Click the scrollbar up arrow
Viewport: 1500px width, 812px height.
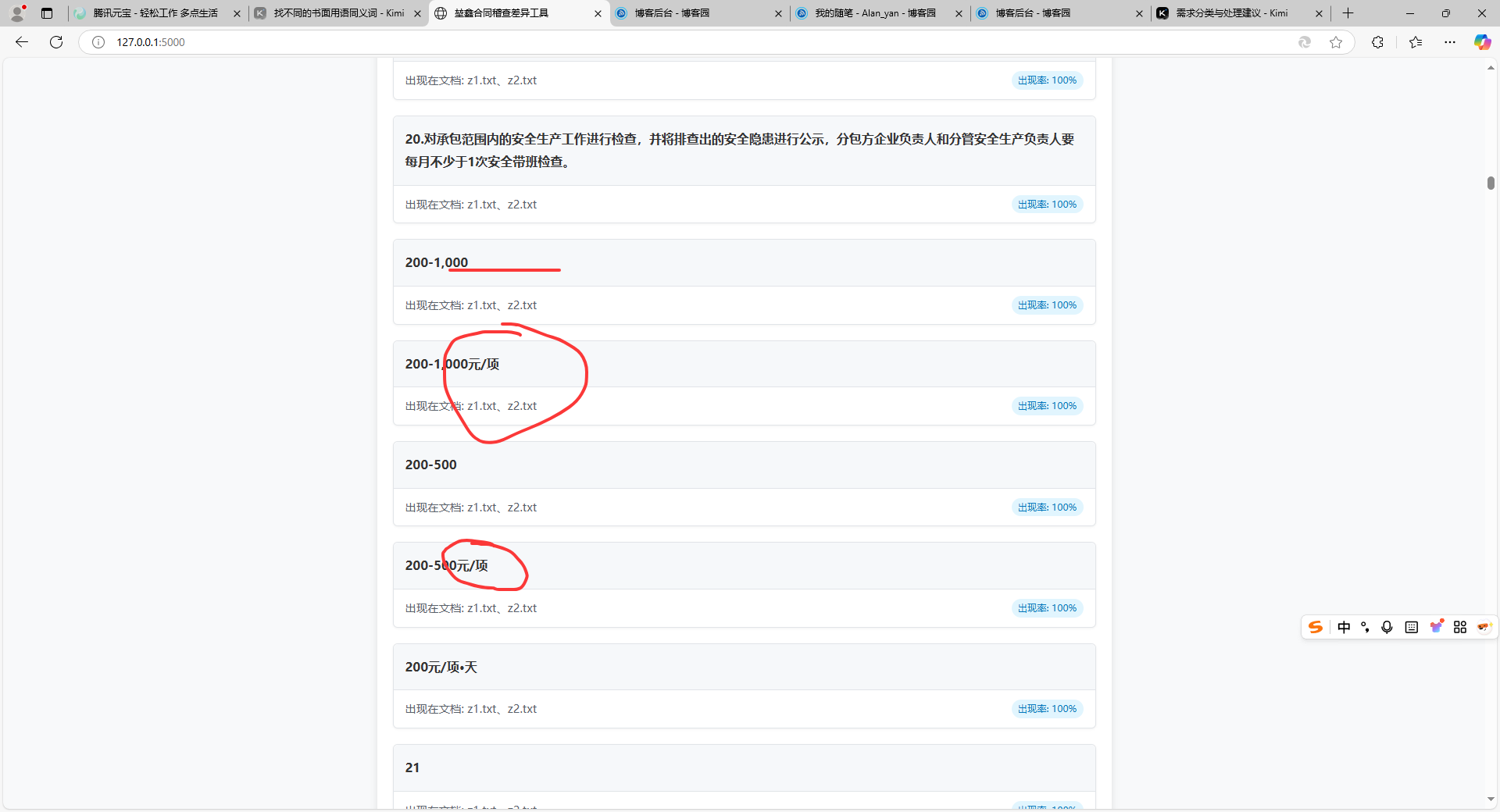pos(1491,68)
